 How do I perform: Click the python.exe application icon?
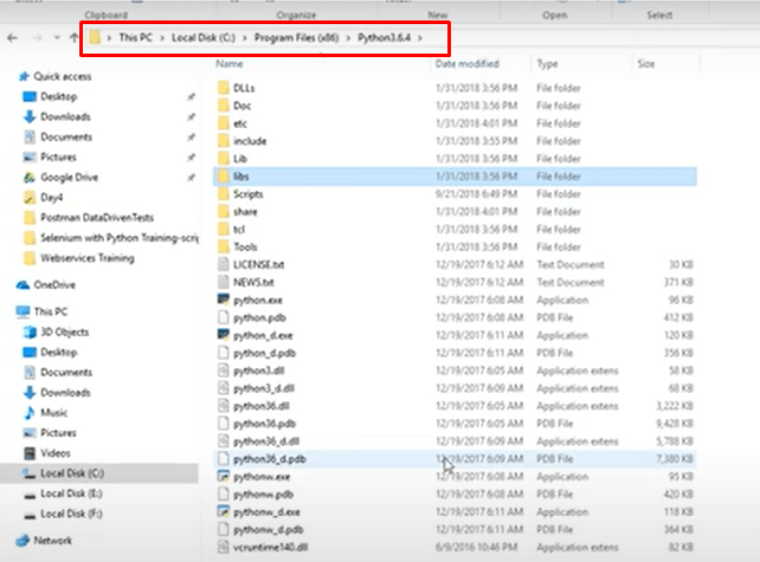223,300
